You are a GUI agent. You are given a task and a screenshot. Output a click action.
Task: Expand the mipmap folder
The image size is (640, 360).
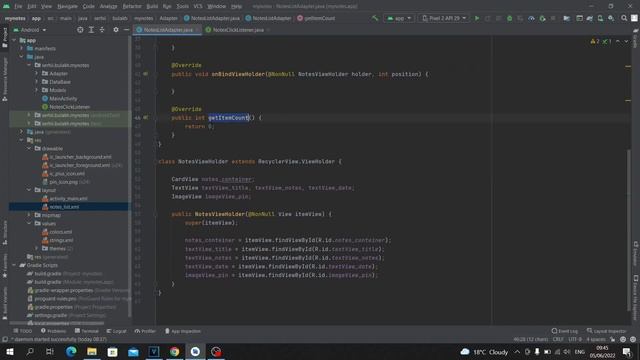[x=29, y=215]
